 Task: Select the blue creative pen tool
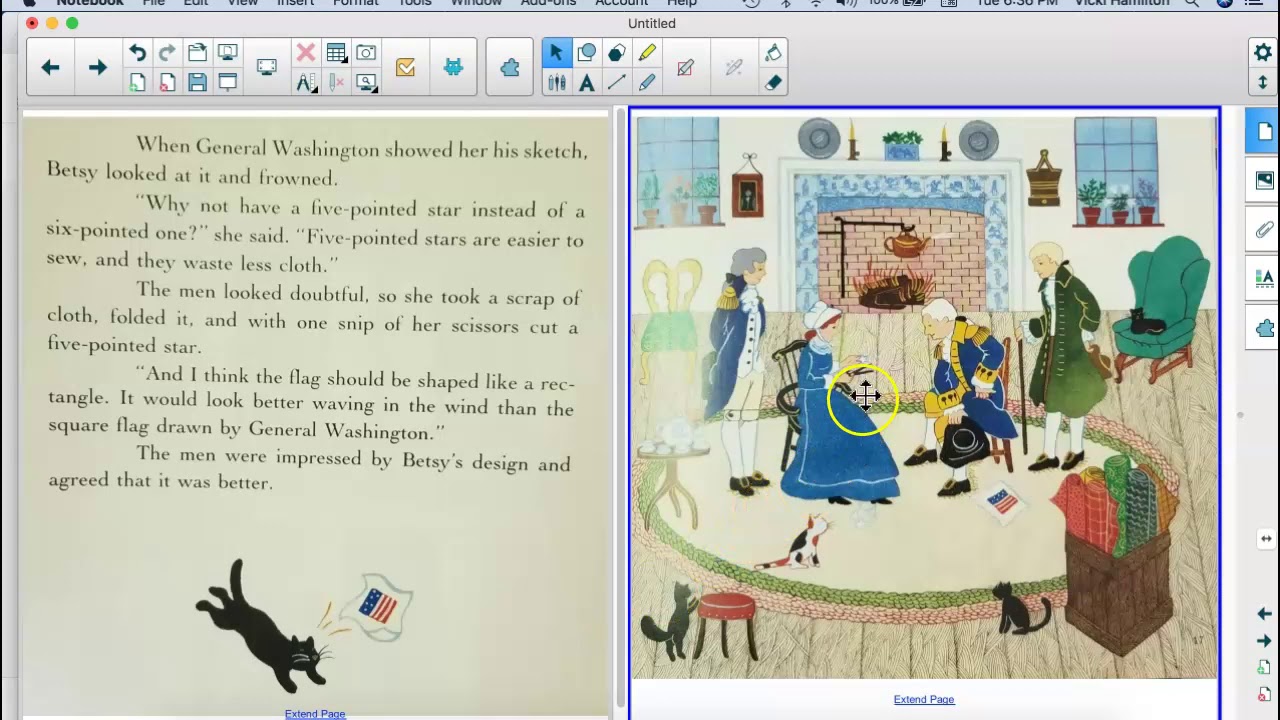pos(647,82)
